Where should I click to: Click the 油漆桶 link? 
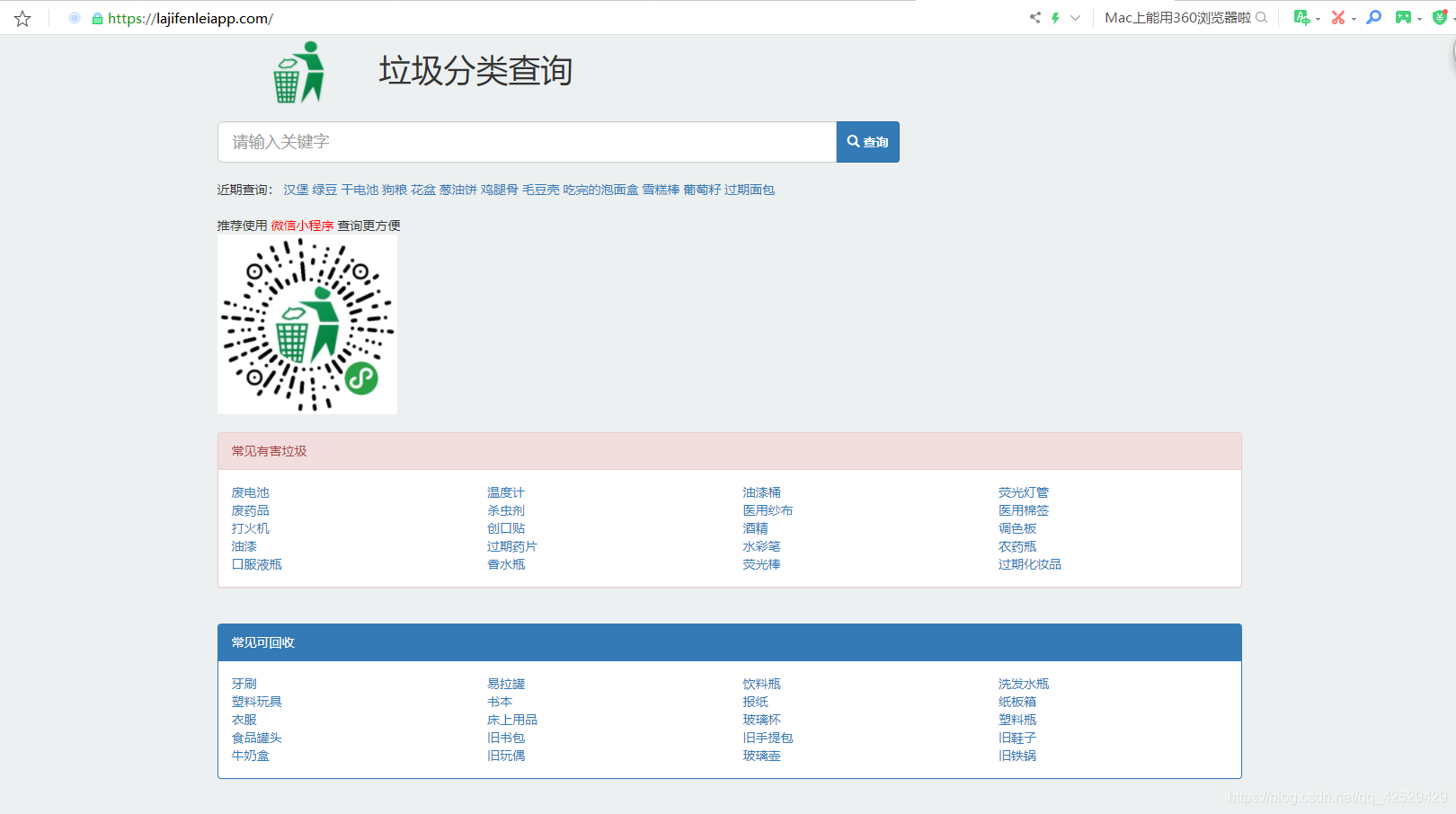click(x=761, y=492)
